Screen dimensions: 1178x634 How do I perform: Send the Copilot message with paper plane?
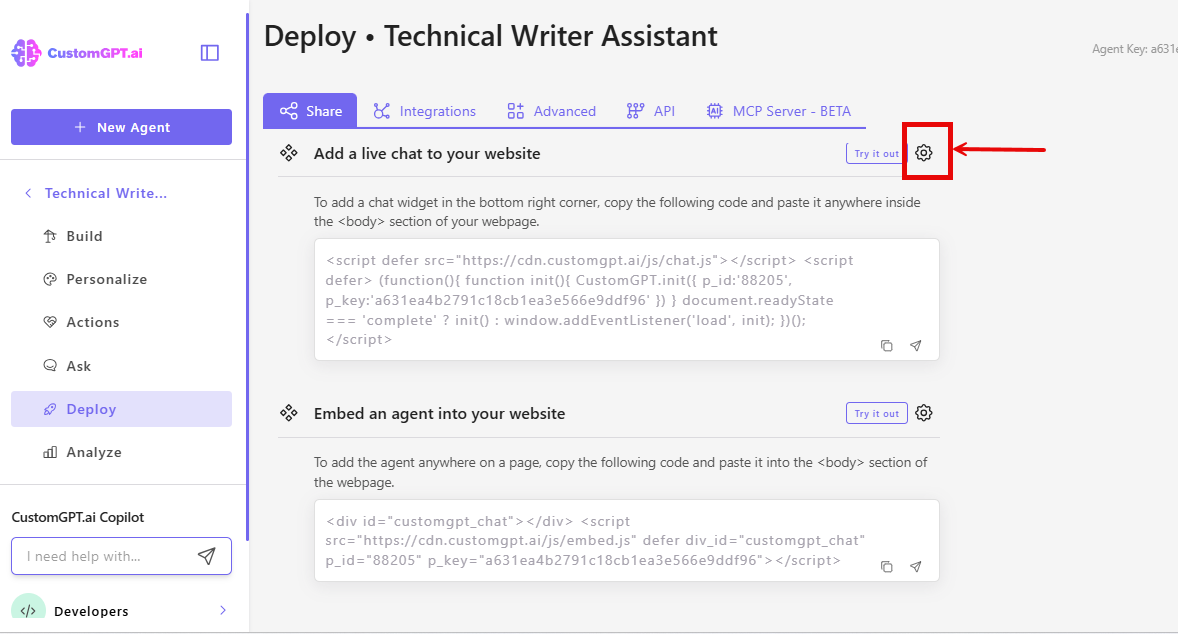[207, 556]
